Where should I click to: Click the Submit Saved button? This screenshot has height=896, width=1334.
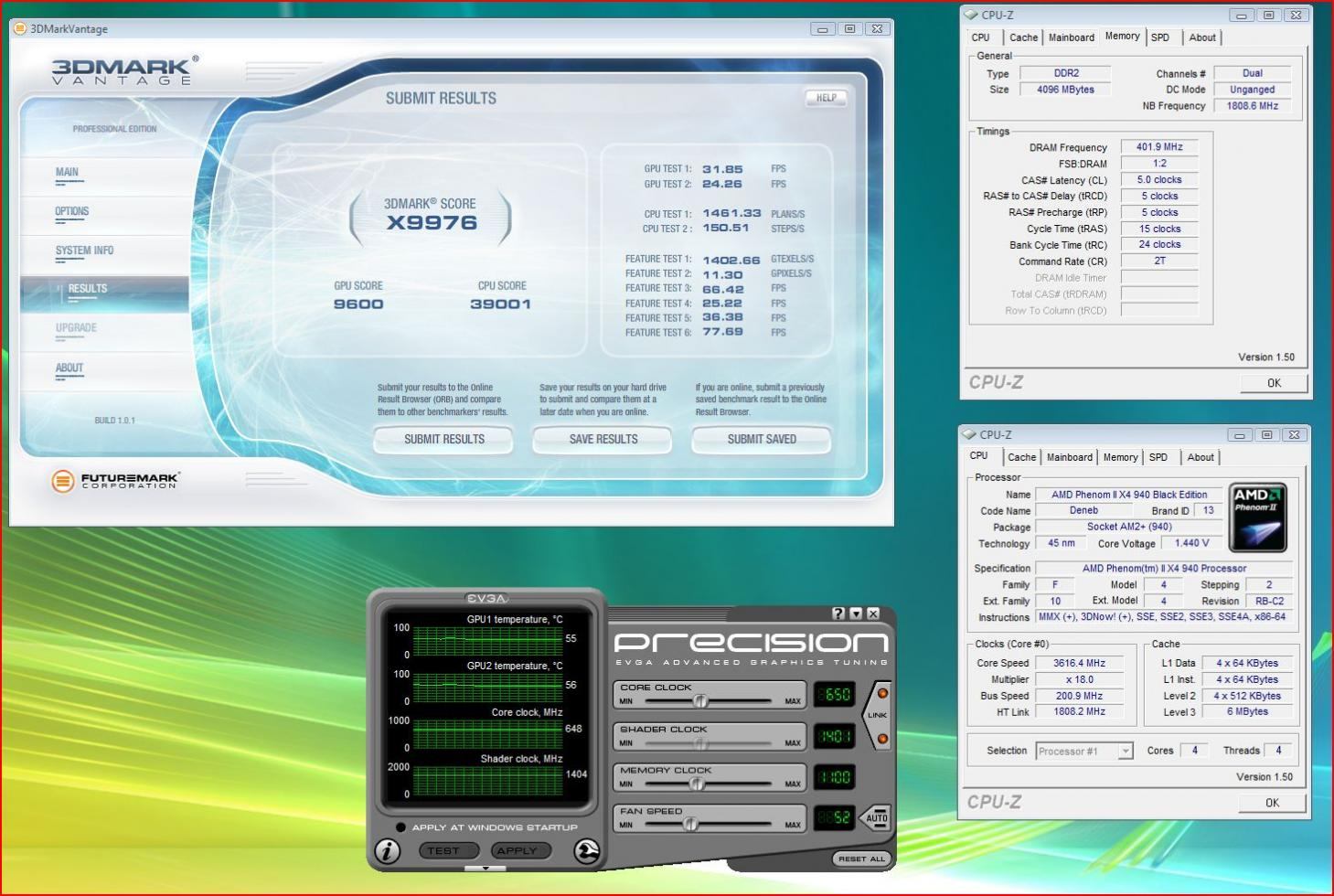click(762, 440)
